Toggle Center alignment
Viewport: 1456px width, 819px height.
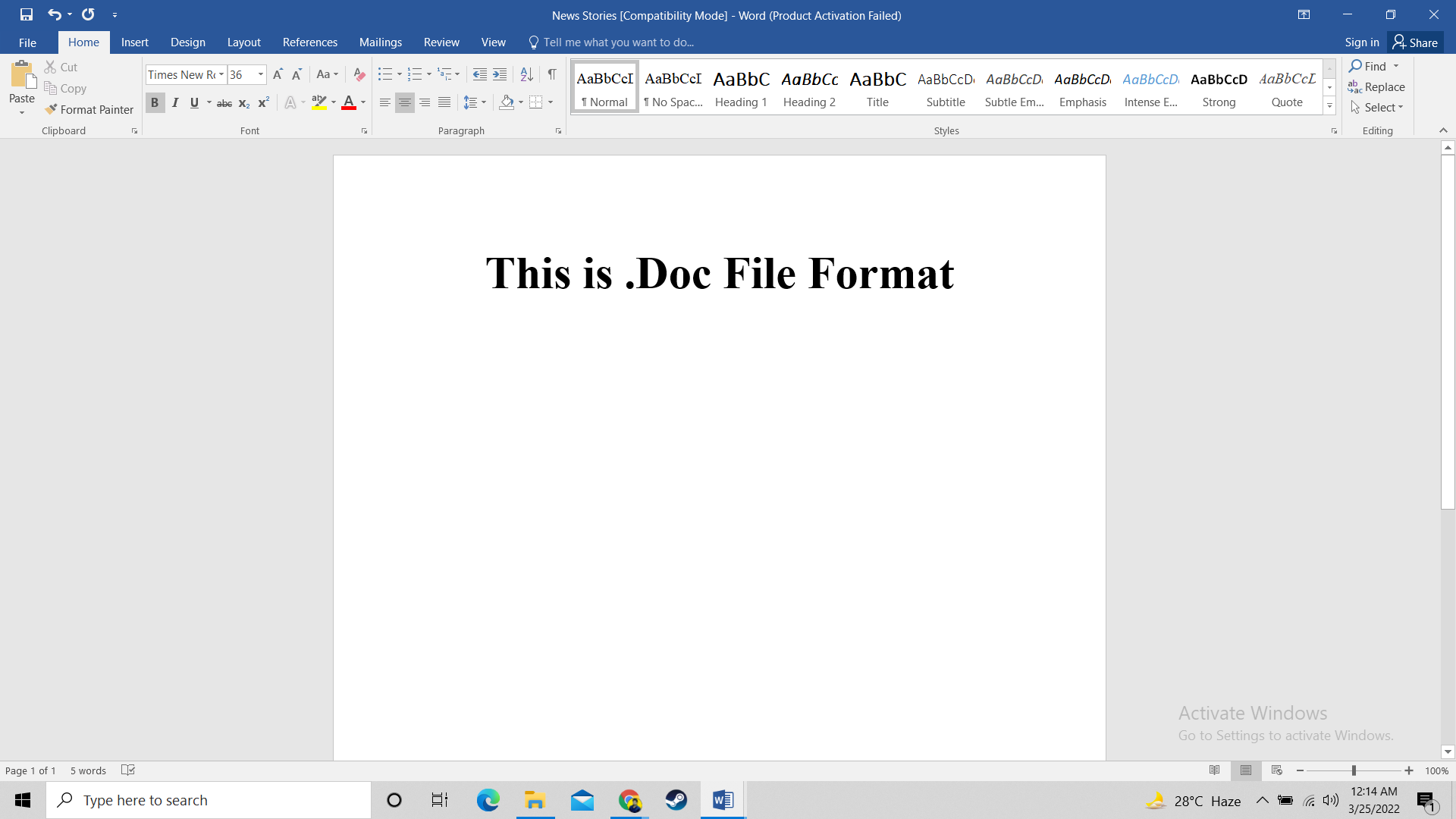[405, 102]
